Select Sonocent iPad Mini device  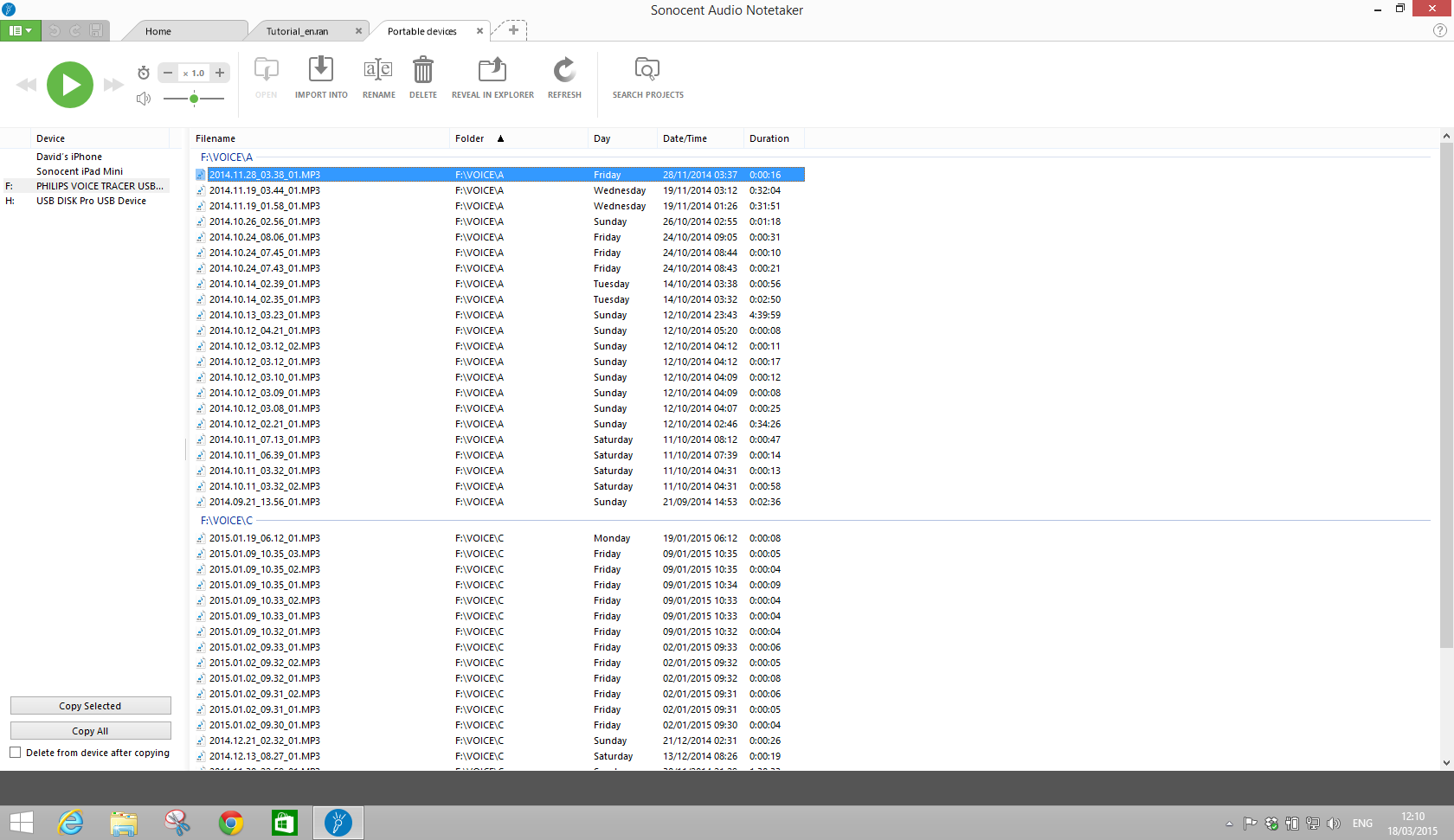pyautogui.click(x=80, y=171)
